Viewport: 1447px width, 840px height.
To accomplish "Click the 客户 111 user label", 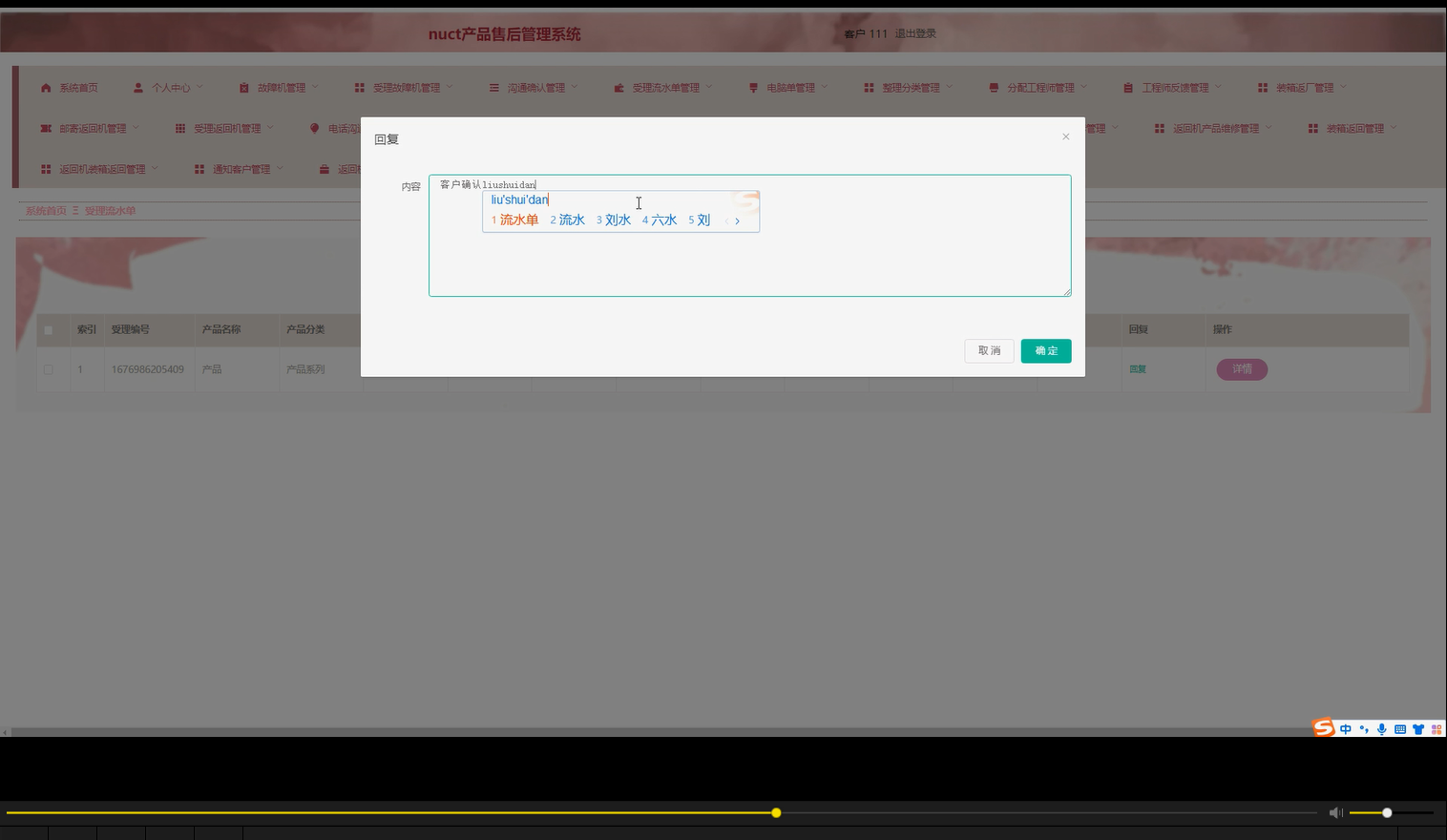I will (866, 33).
